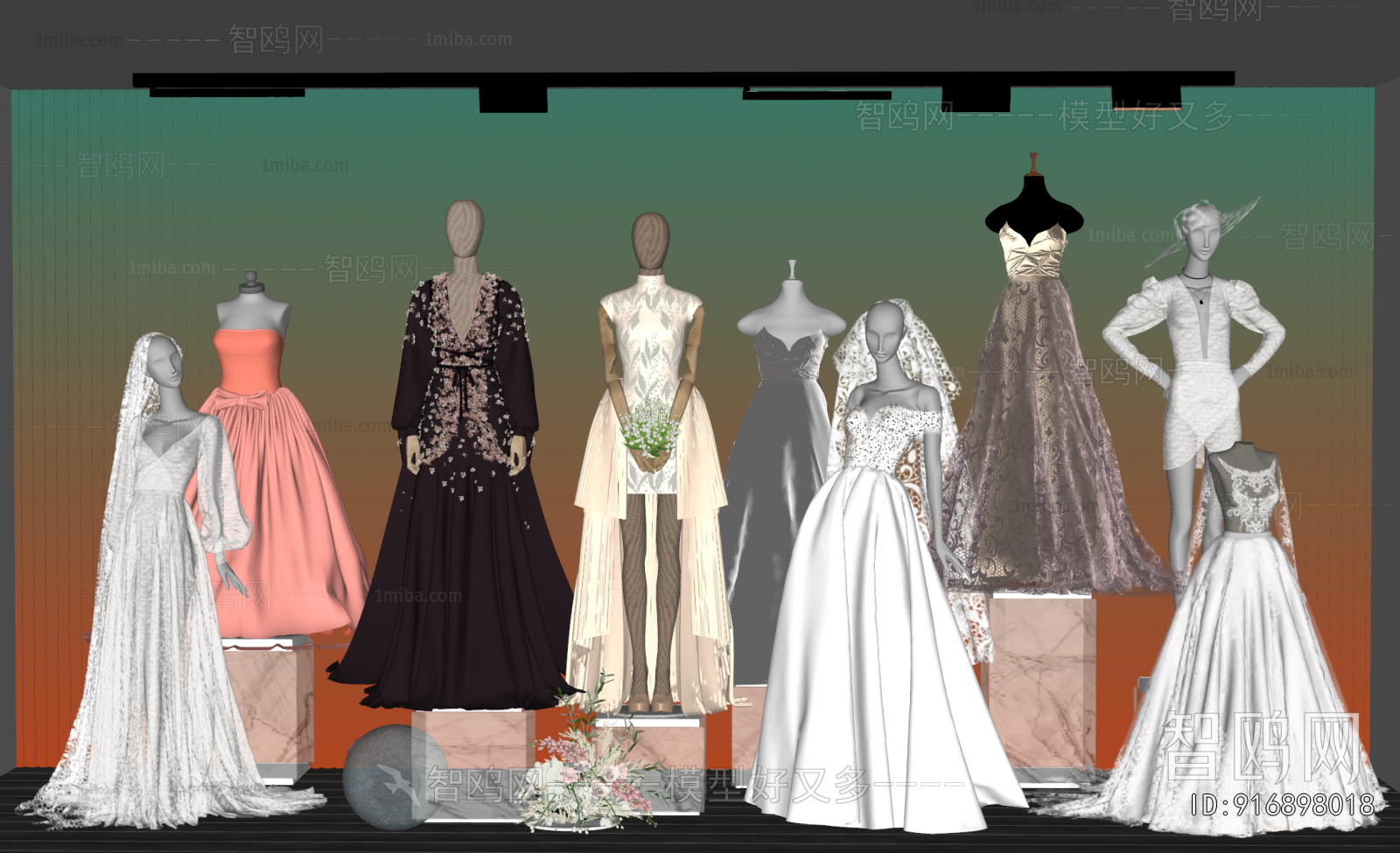Click the bird logo on the gray sphere
The width and height of the screenshot is (1400, 853).
coord(399,782)
